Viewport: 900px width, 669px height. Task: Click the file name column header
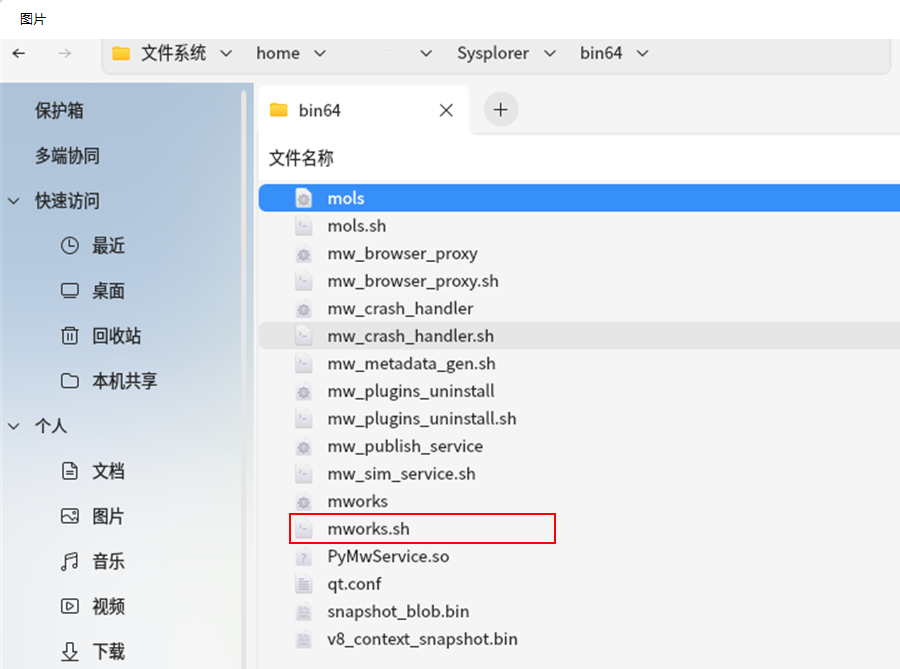(301, 158)
